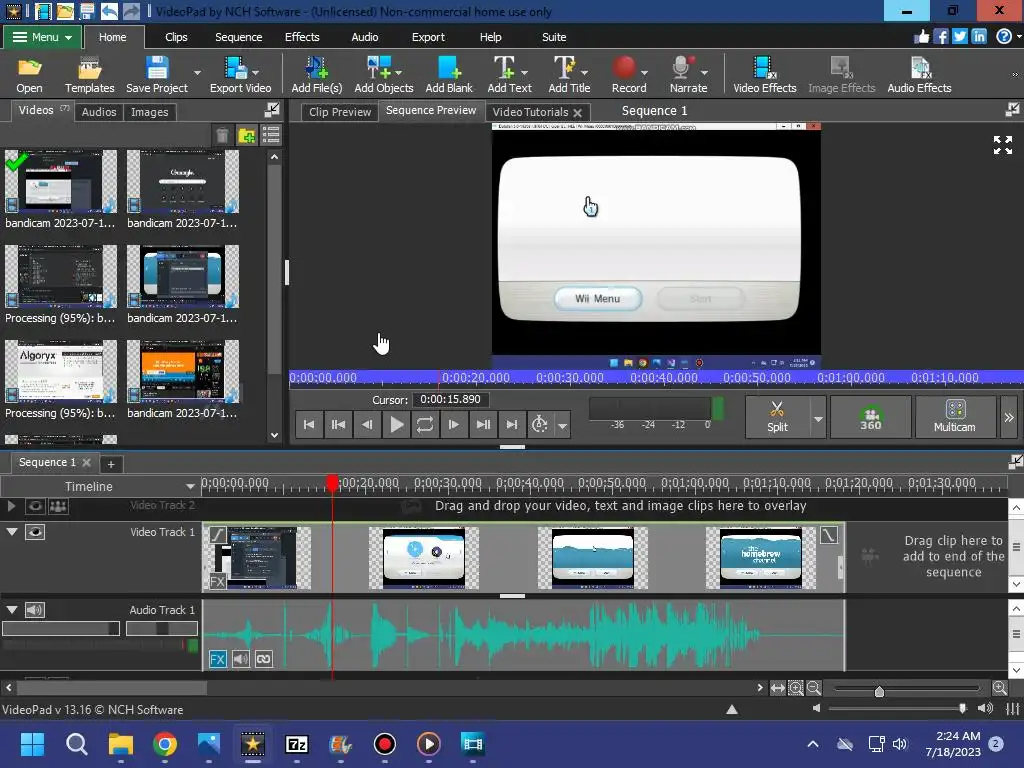Click the thumbs up like icon
Image resolution: width=1024 pixels, height=768 pixels.
(921, 37)
